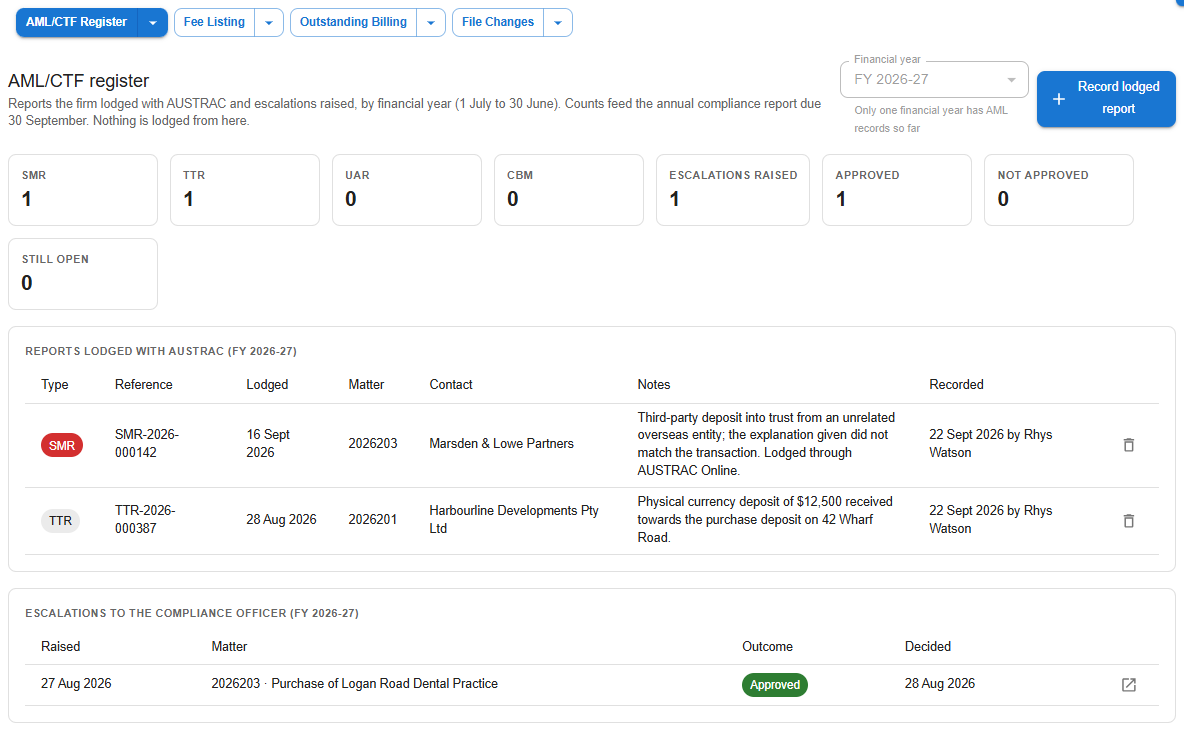
Task: Expand the Fee Listing dropdown arrow
Action: [269, 23]
